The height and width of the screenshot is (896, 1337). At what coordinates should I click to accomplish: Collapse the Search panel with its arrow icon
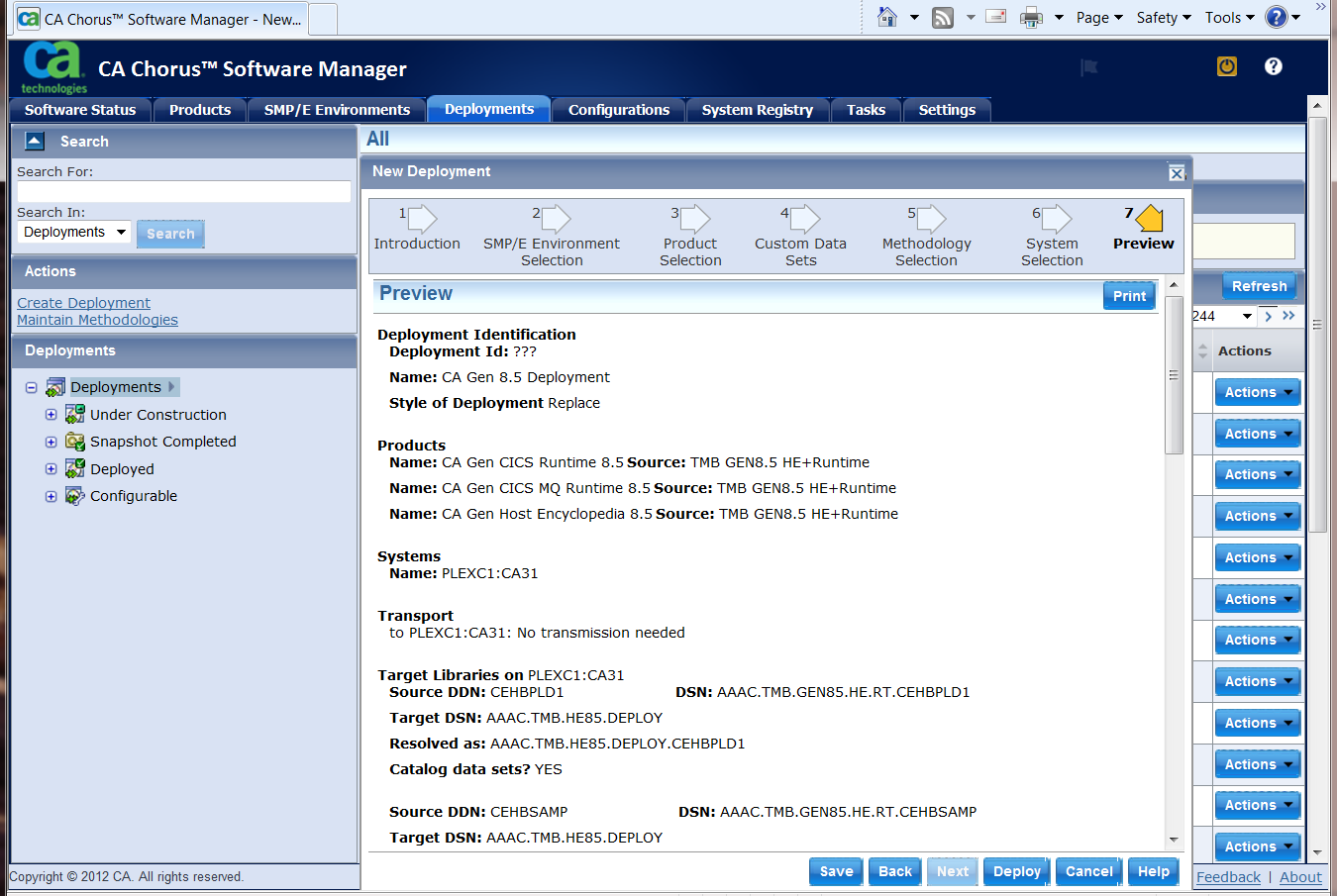click(x=35, y=141)
